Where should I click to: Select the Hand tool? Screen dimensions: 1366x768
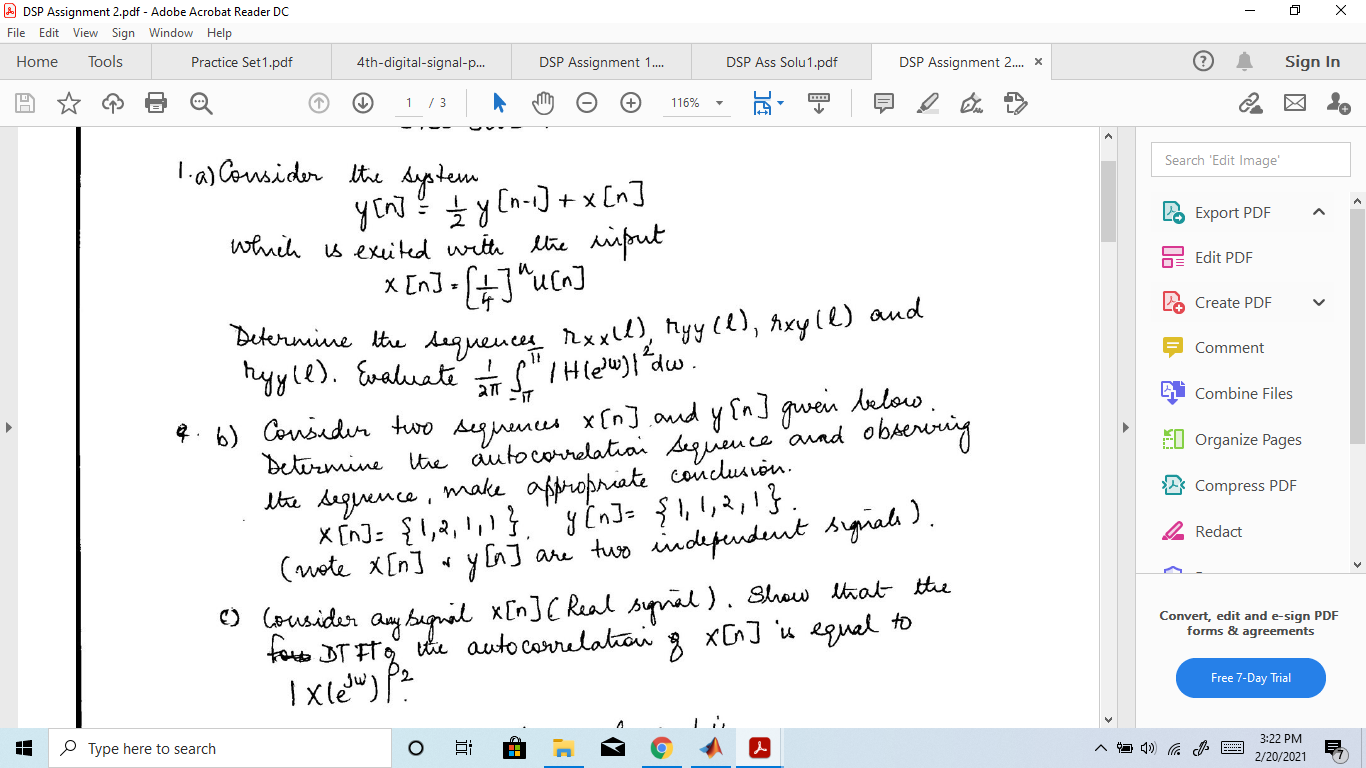pos(541,102)
